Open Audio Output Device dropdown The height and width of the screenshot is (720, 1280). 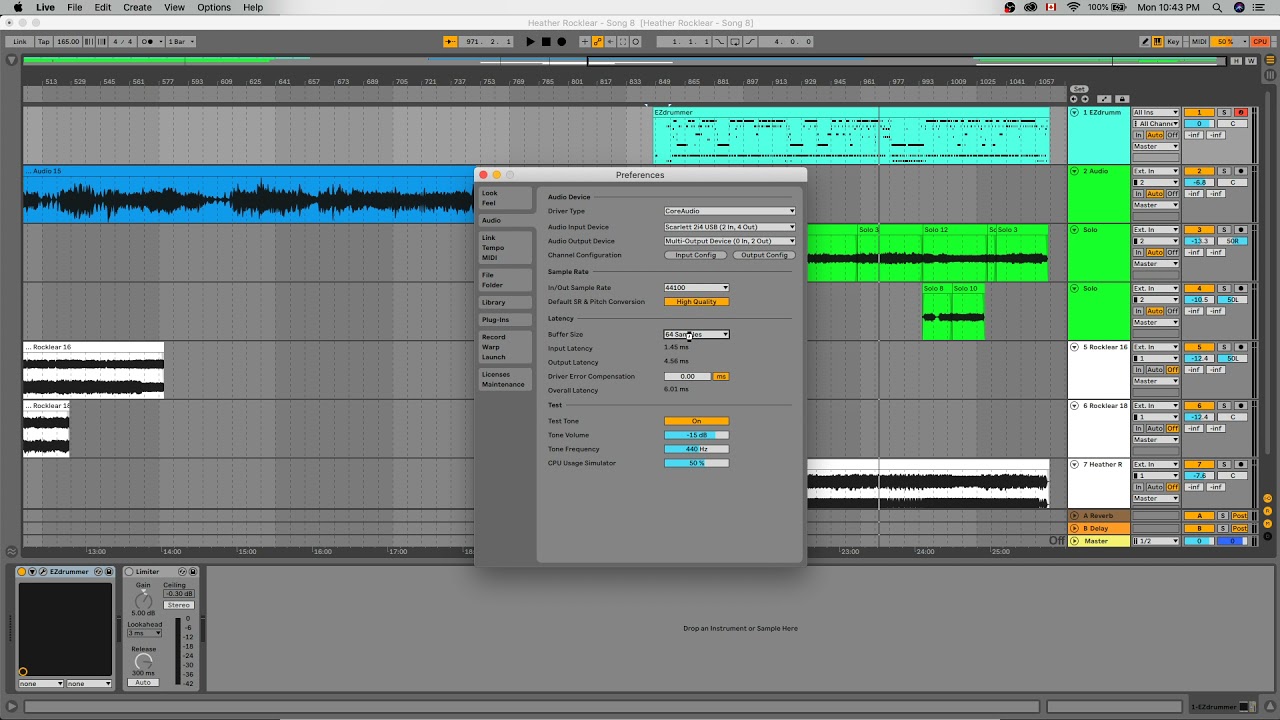pos(730,241)
